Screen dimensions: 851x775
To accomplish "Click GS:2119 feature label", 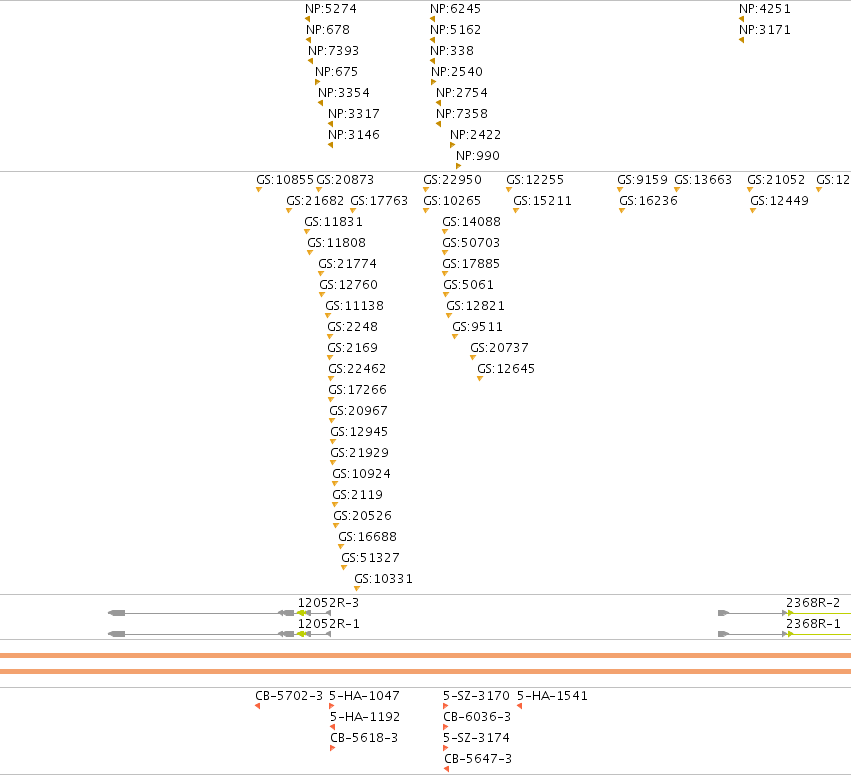I will 357,495.
